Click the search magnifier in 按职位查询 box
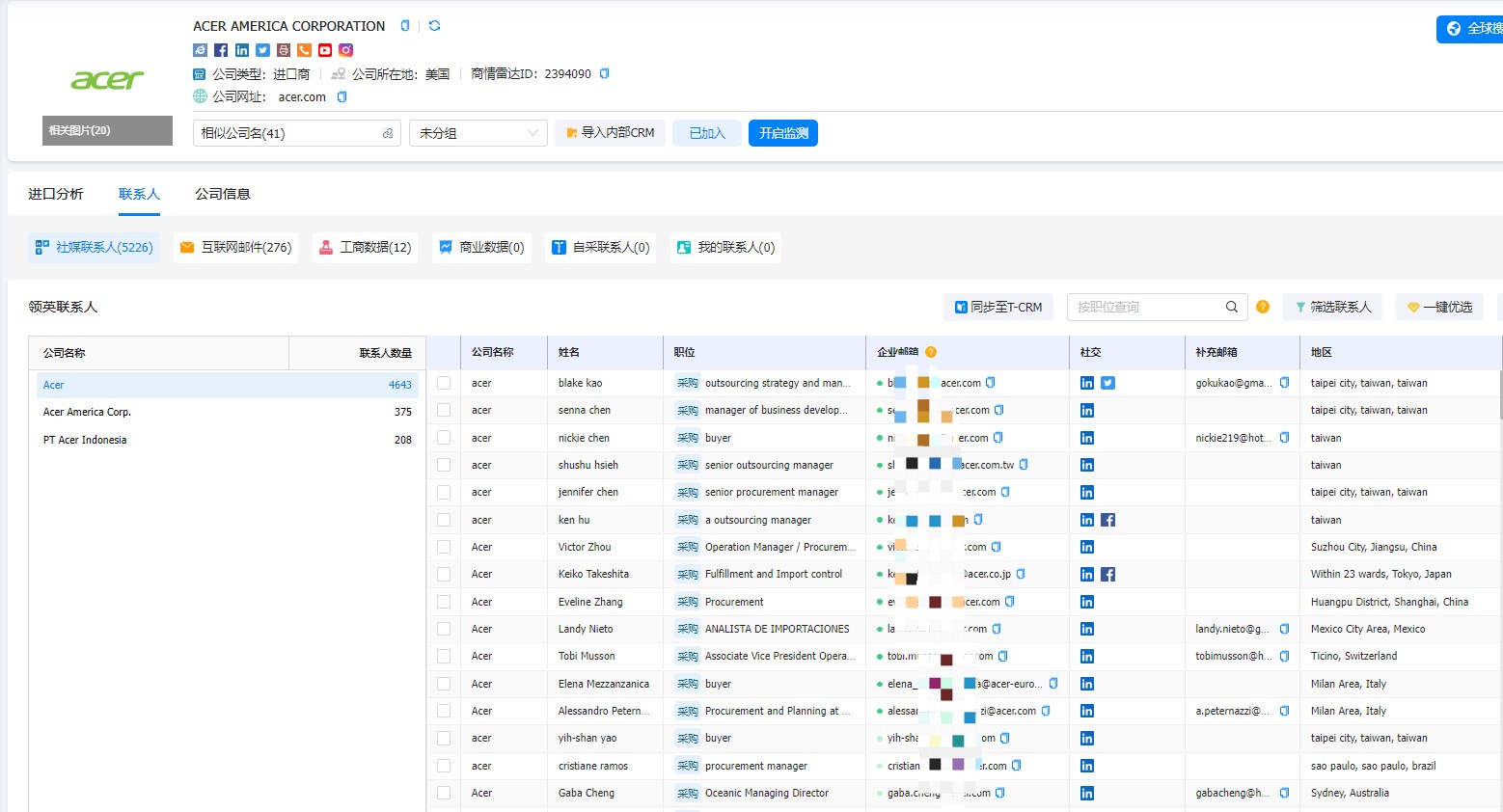Image resolution: width=1503 pixels, height=812 pixels. click(1232, 307)
